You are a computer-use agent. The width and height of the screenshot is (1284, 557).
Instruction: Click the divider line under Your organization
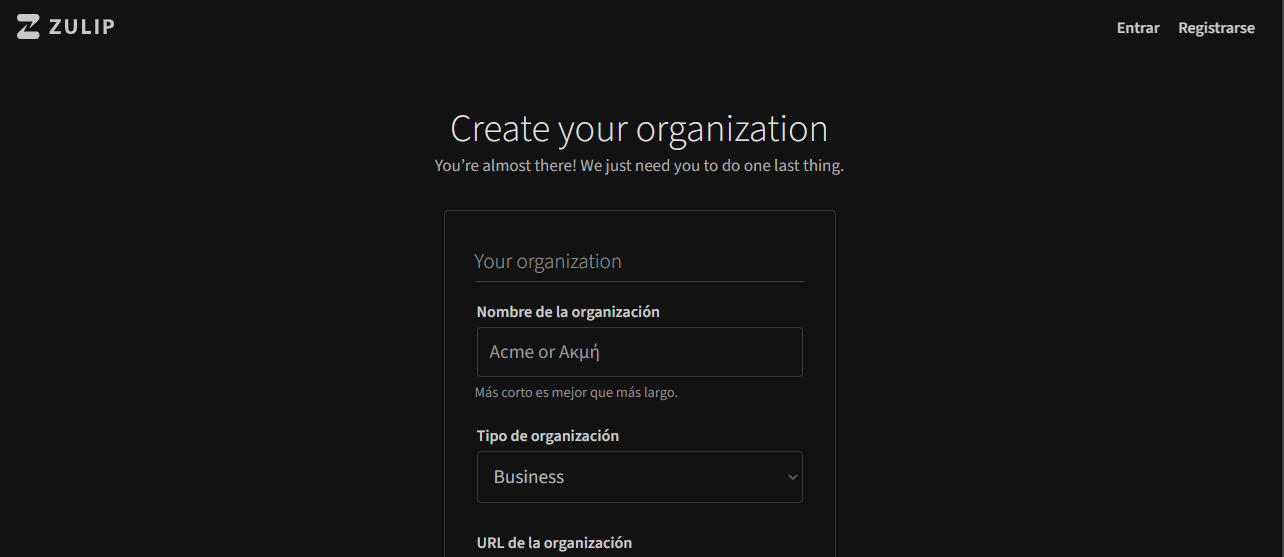click(x=639, y=281)
